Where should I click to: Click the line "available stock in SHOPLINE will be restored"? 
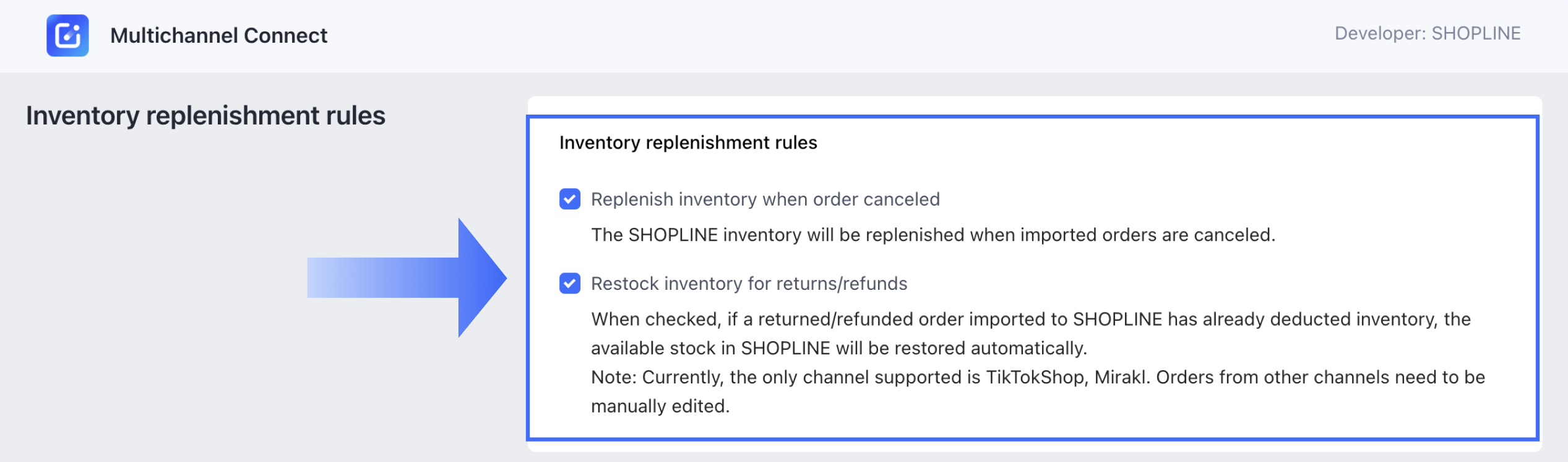[x=838, y=348]
